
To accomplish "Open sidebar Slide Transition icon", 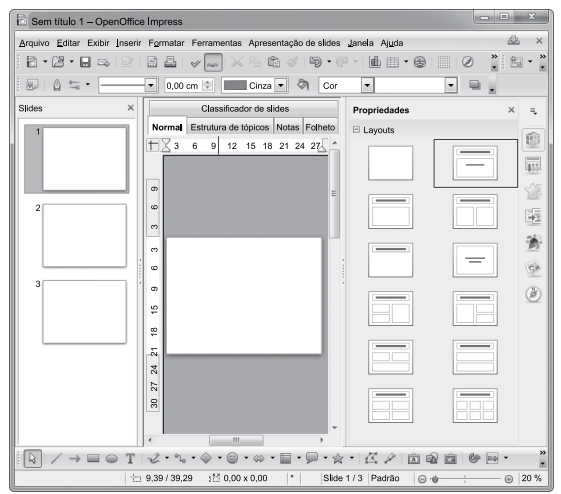I will click(x=533, y=216).
